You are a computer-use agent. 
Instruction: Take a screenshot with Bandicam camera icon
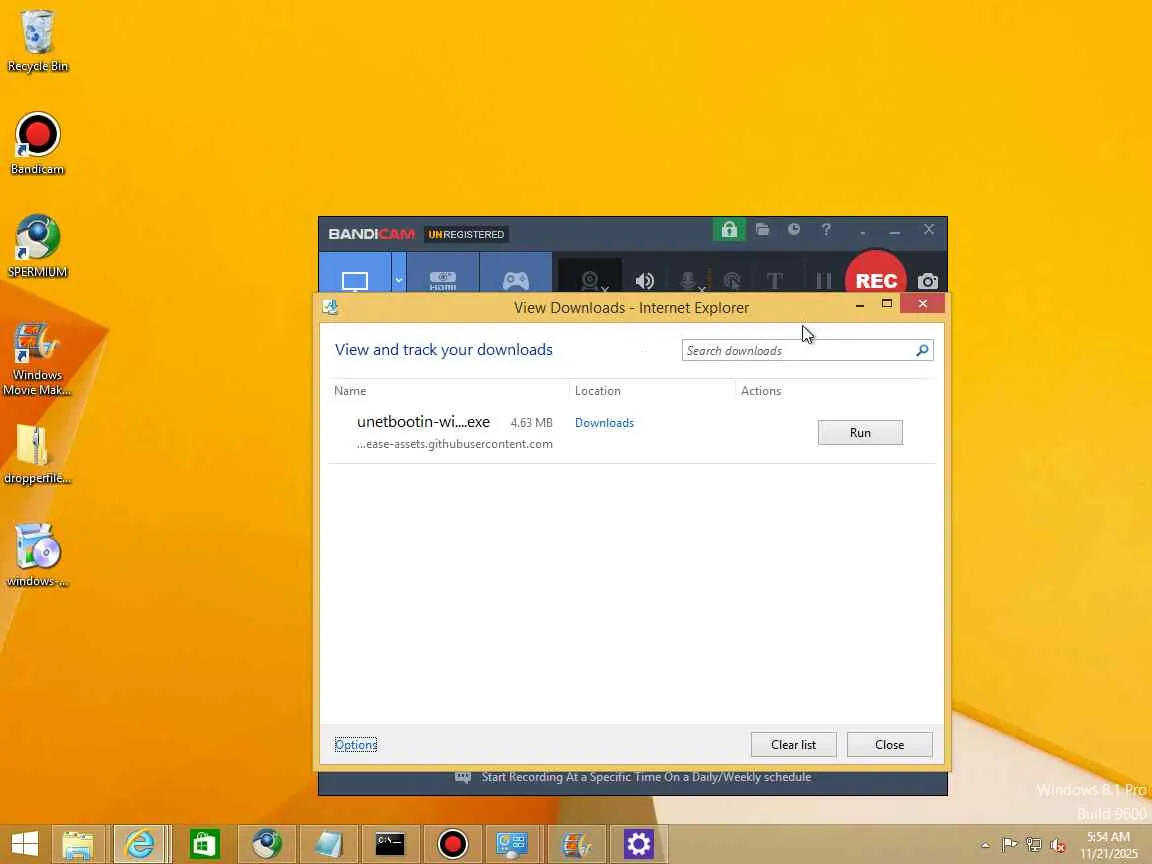coord(927,281)
